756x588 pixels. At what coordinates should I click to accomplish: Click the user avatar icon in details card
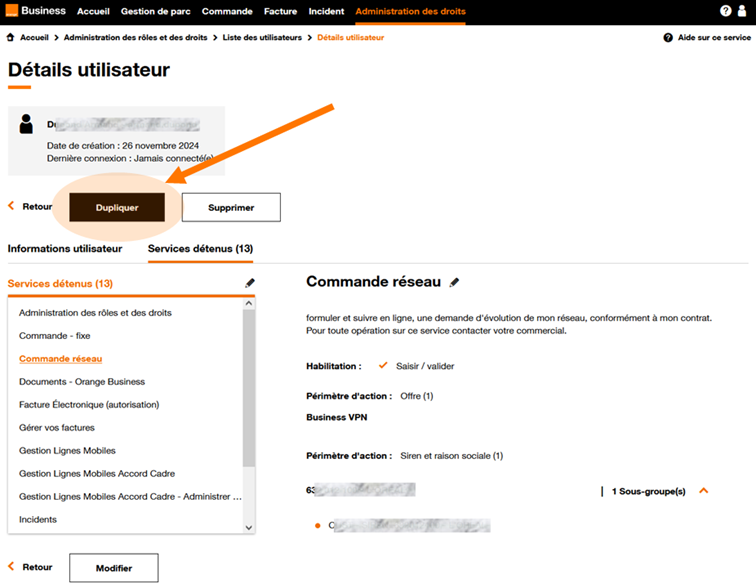pyautogui.click(x=26, y=124)
